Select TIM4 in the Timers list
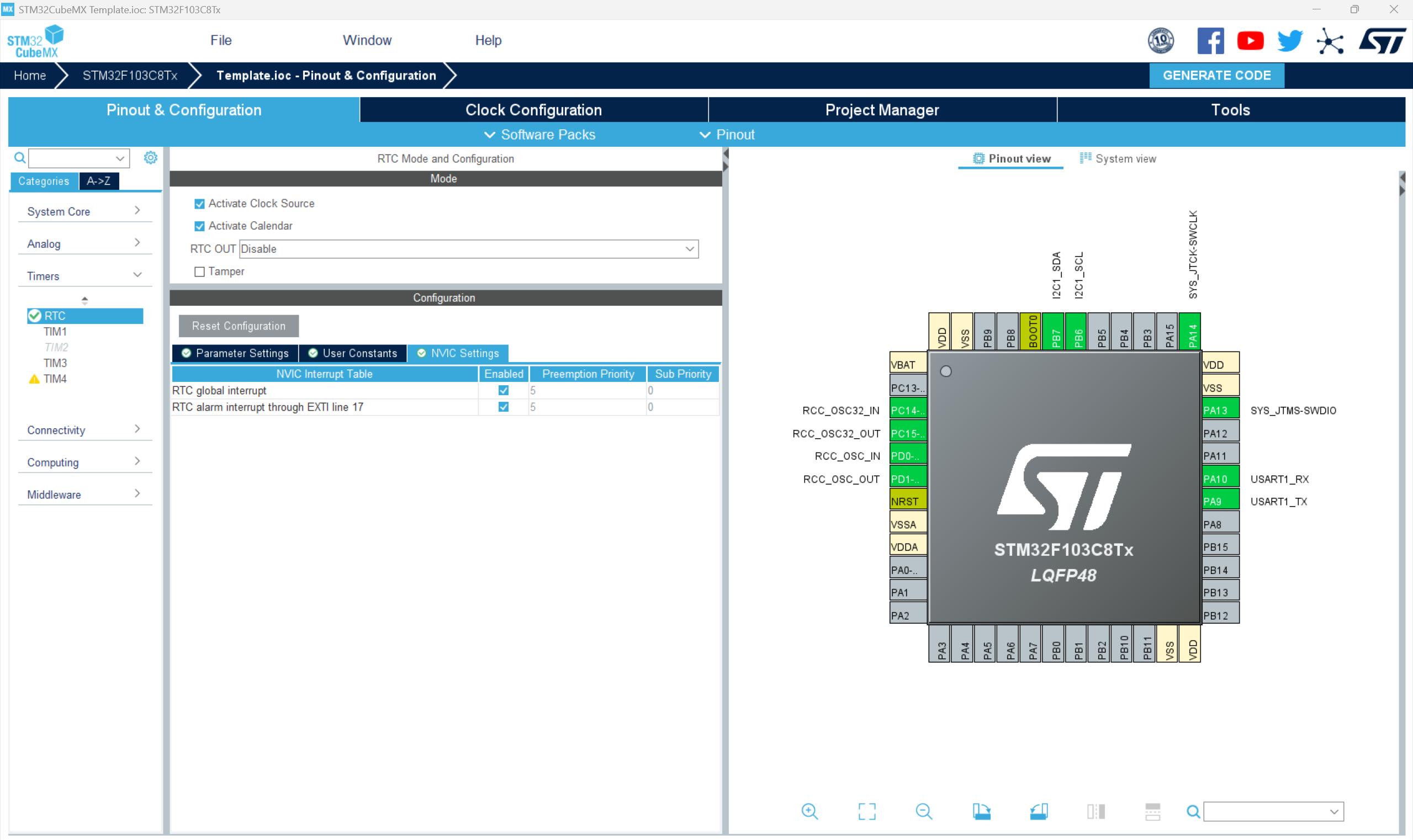 [x=55, y=379]
